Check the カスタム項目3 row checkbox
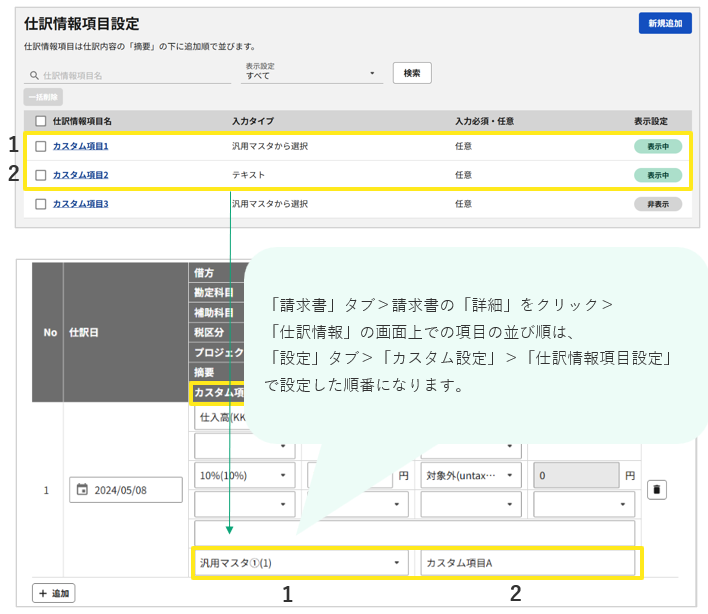Screen dimensions: 708x614 click(x=41, y=204)
